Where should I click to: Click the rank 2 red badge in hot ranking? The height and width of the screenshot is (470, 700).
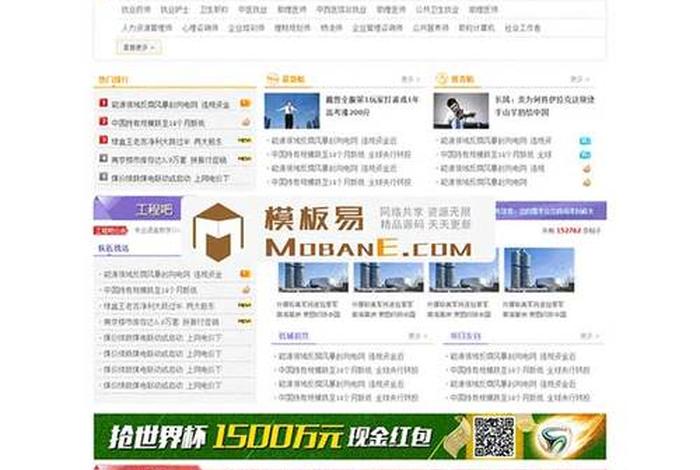103,121
